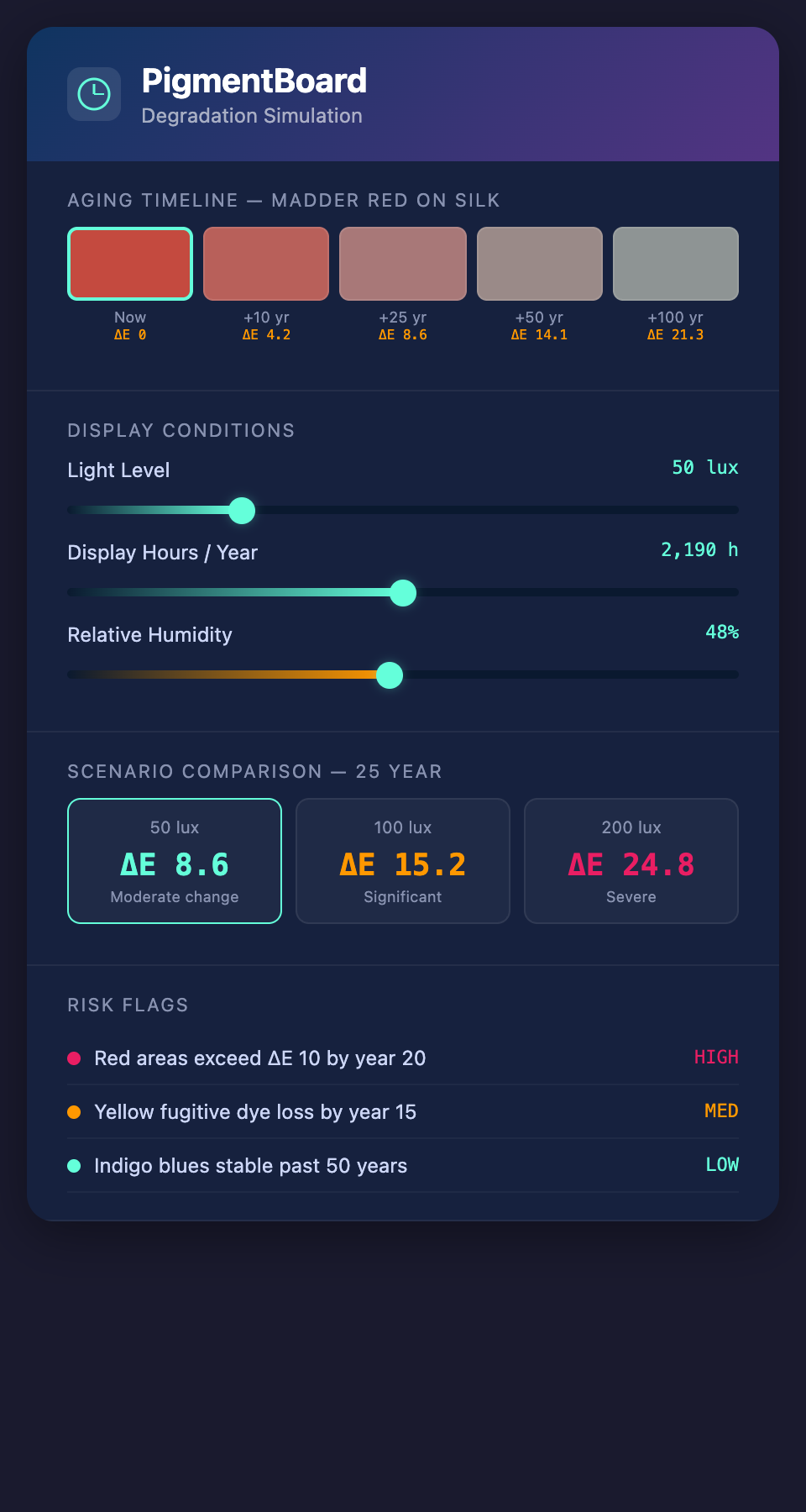The width and height of the screenshot is (806, 1512).
Task: Open the red areas exceed ΔE 10 flag
Action: tap(260, 1058)
